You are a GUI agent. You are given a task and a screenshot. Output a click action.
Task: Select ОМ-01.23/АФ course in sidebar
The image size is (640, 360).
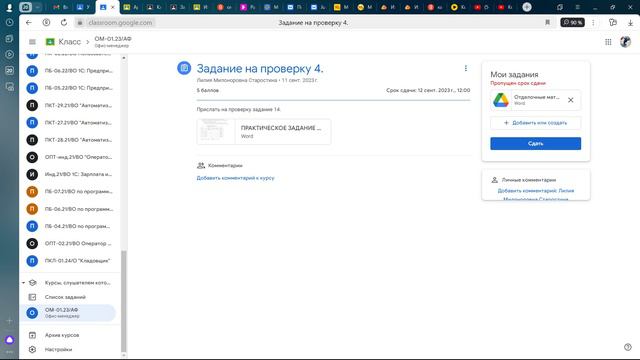69,313
